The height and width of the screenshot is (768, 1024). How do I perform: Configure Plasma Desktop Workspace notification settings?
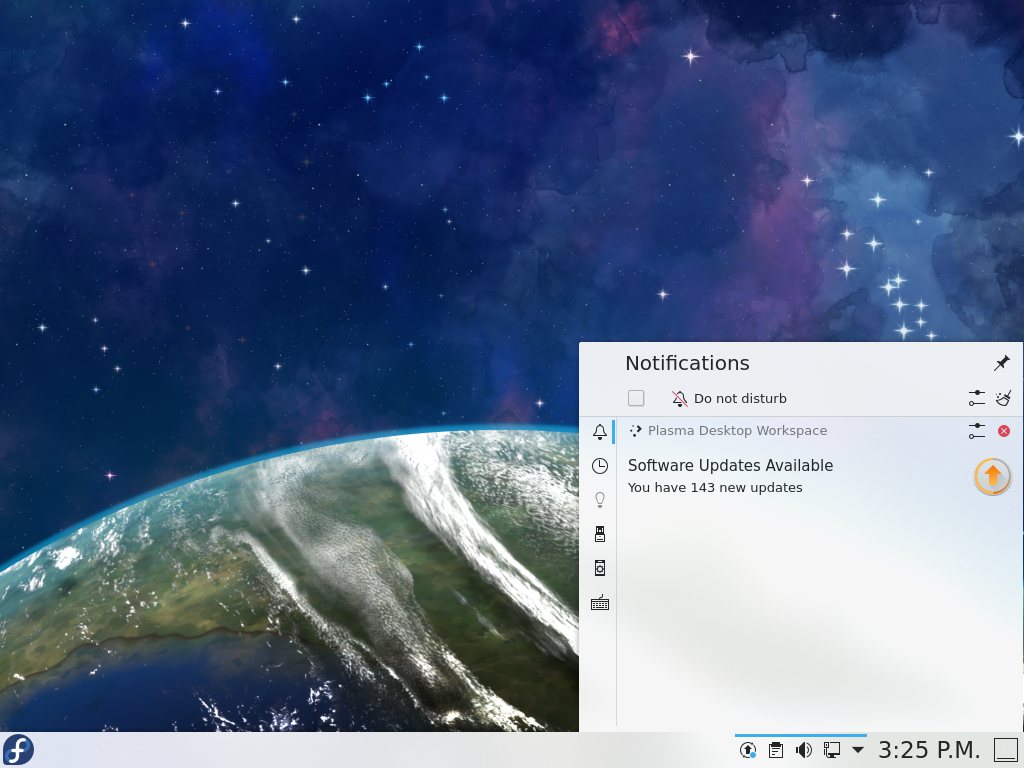pyautogui.click(x=976, y=431)
